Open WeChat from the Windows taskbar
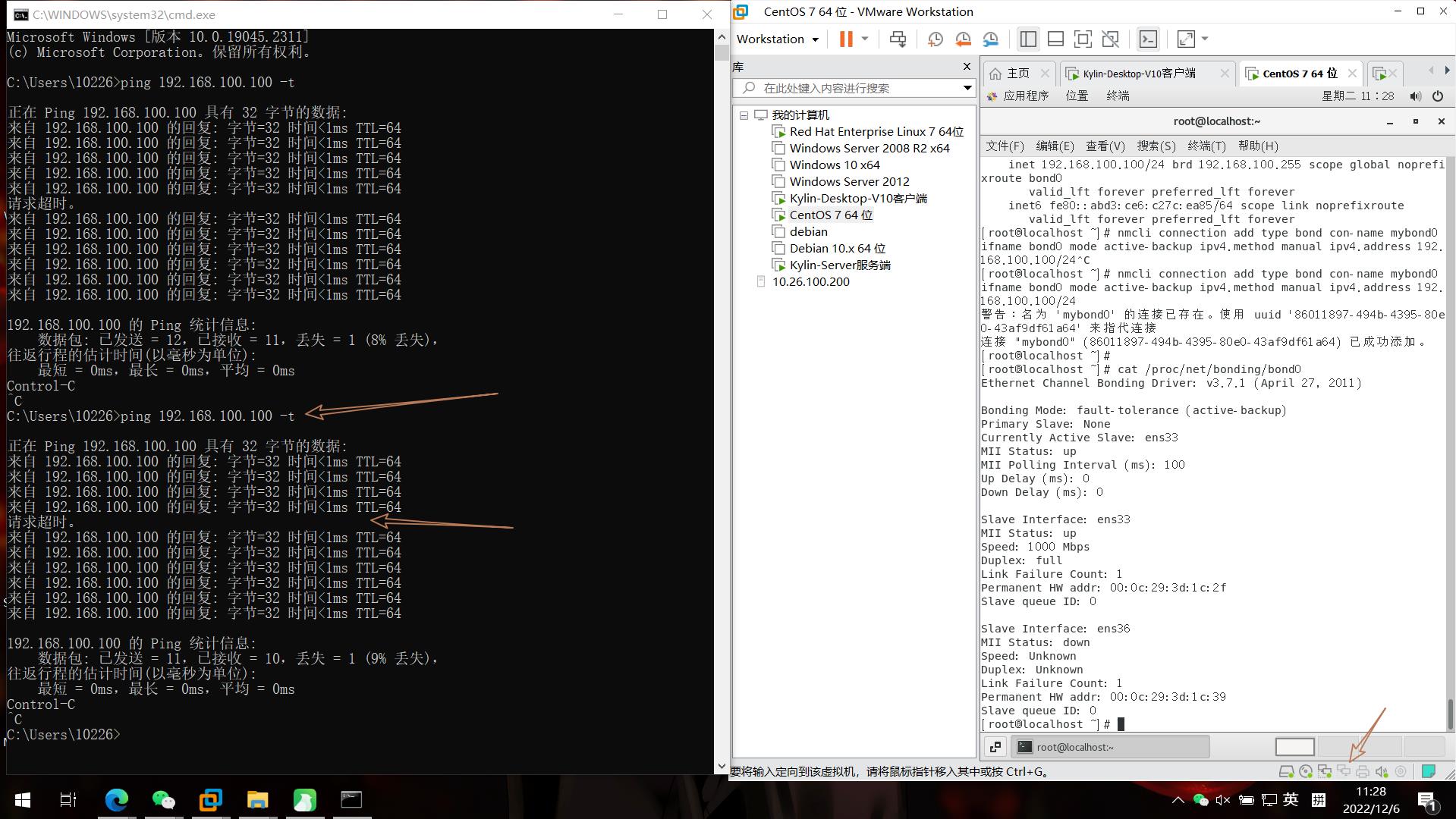The height and width of the screenshot is (819, 1456). click(164, 800)
